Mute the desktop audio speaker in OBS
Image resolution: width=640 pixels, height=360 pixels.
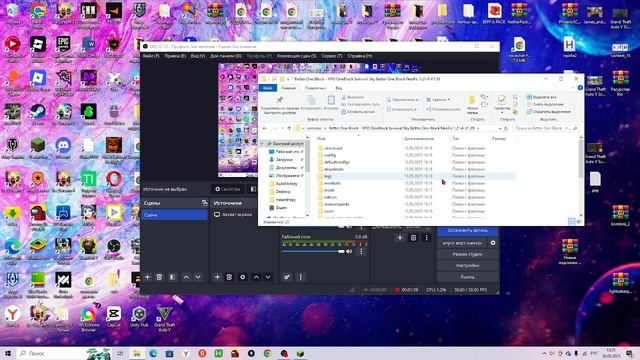click(x=349, y=251)
